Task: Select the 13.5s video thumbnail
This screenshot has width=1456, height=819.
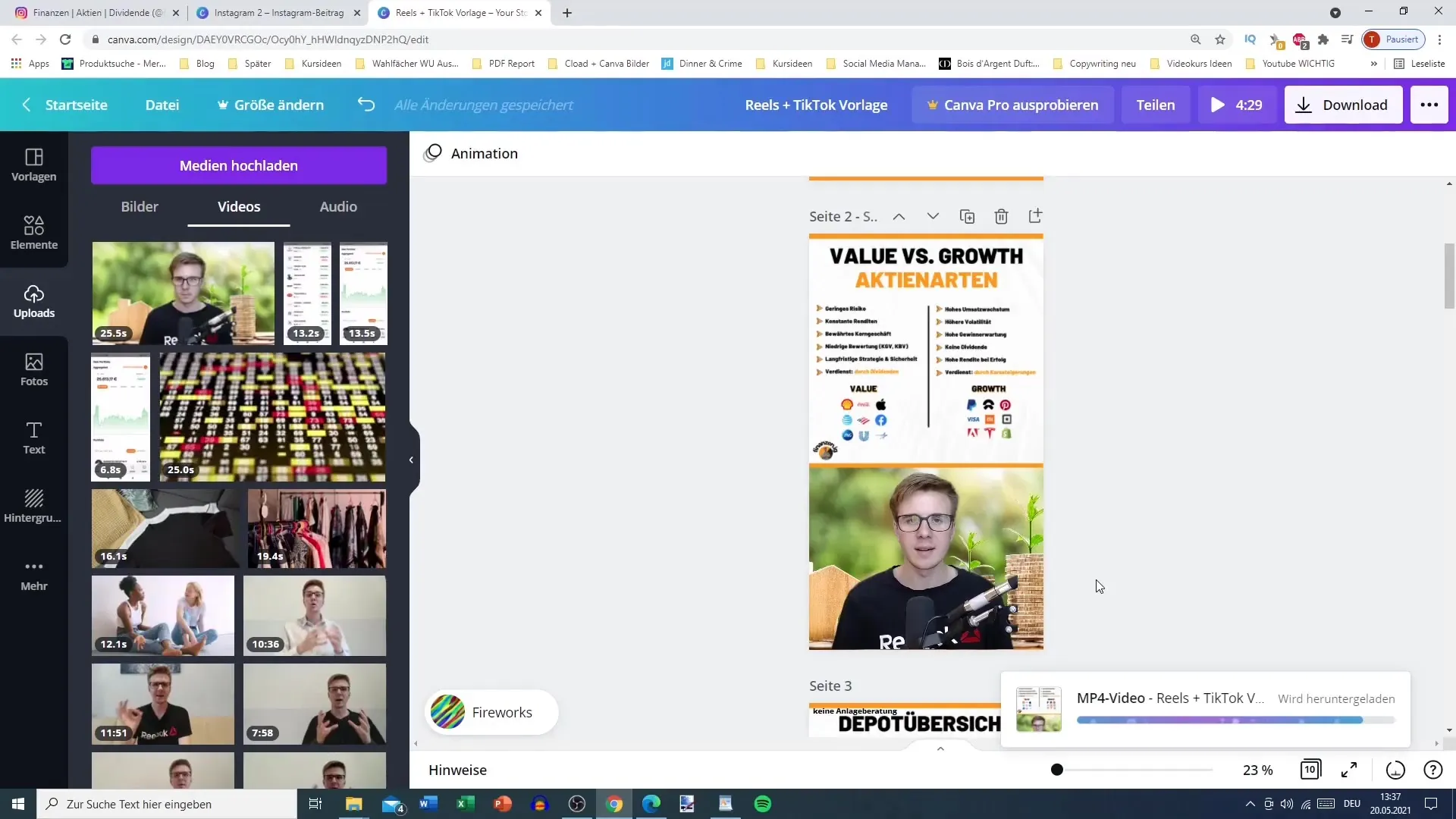Action: tap(363, 293)
